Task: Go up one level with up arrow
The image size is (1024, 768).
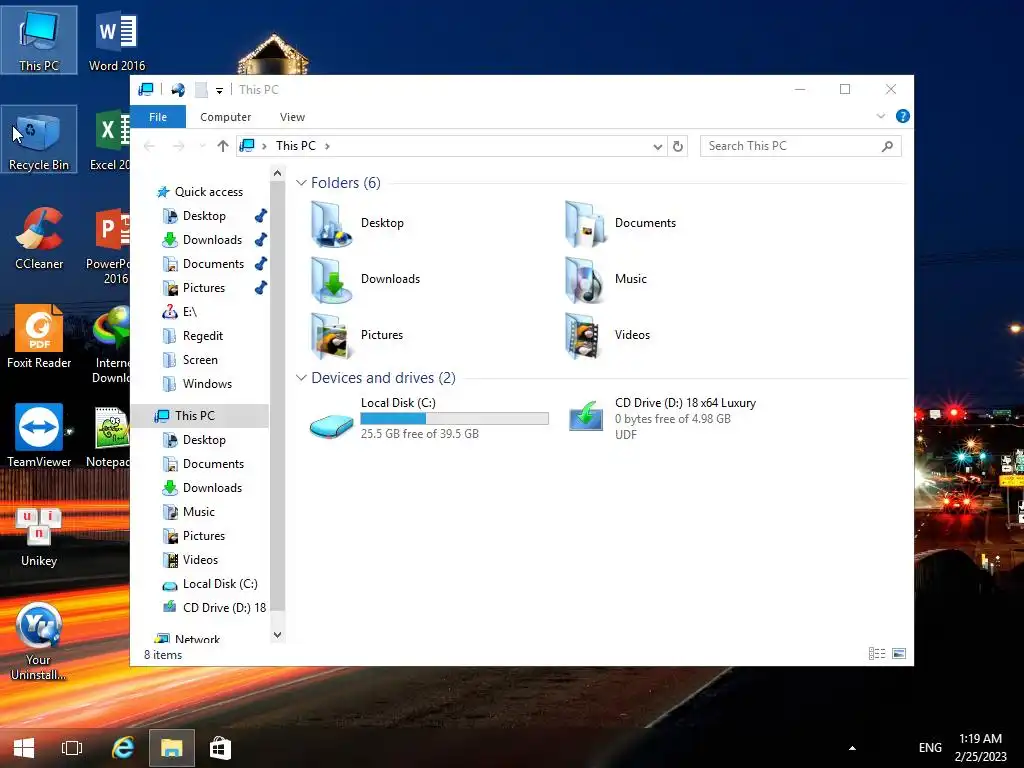Action: pos(223,146)
